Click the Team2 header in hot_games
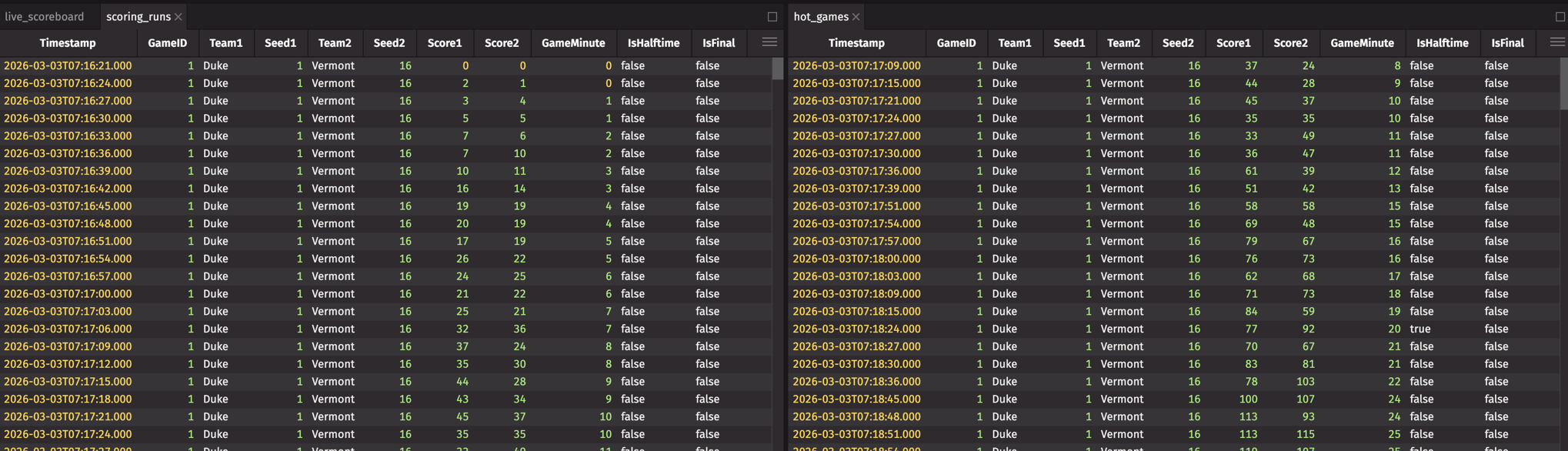 (1123, 43)
